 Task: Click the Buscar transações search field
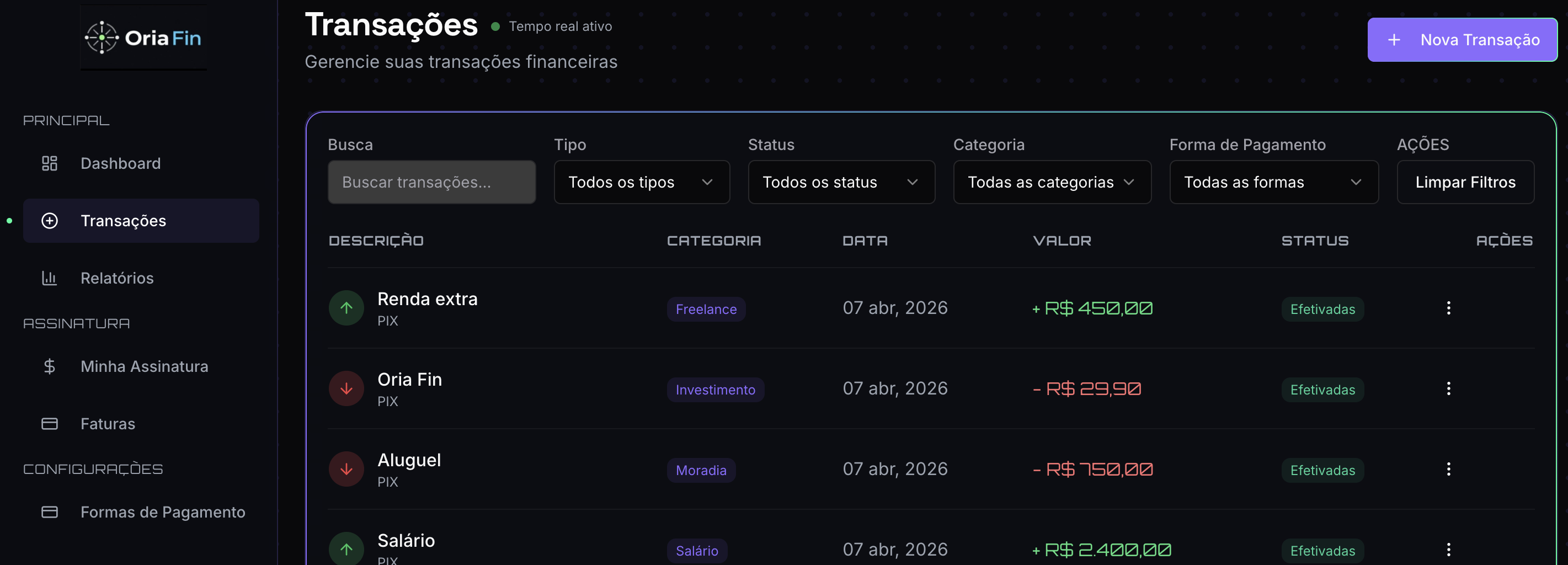coord(431,182)
